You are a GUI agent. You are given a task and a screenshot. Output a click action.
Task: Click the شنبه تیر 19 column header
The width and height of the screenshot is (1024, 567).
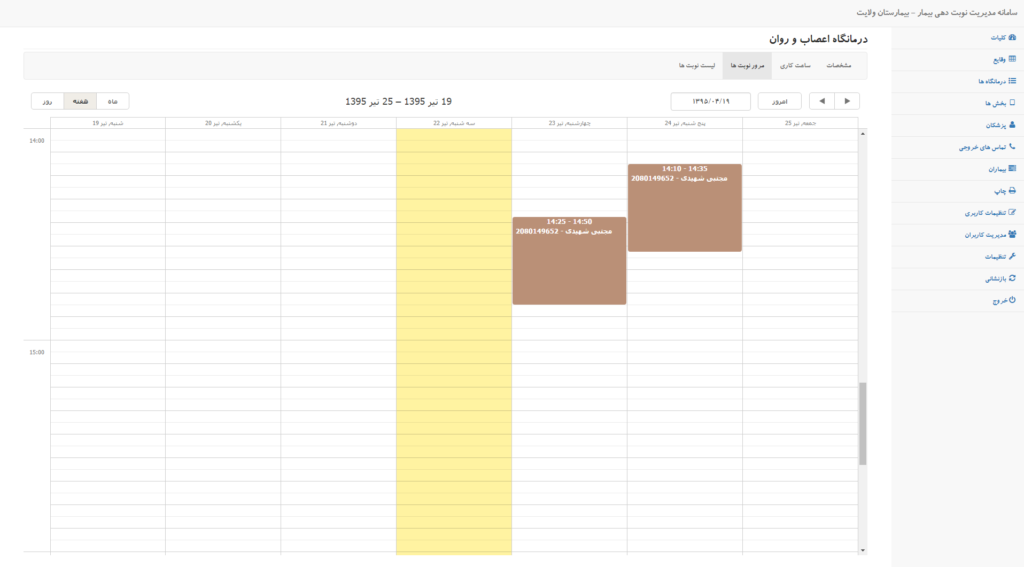[x=108, y=123]
